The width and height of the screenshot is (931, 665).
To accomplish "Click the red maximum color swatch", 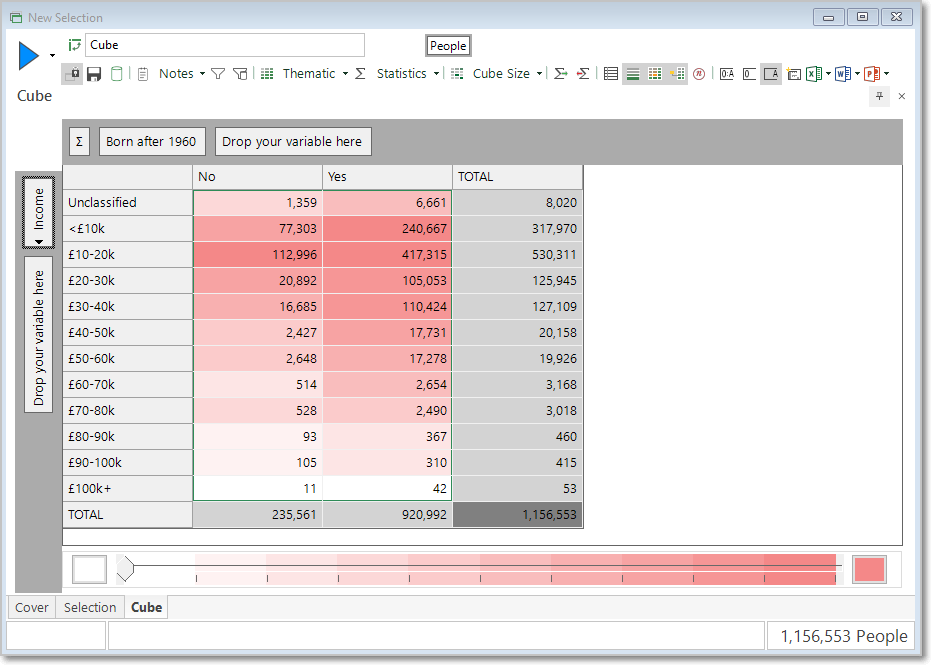I will click(869, 570).
